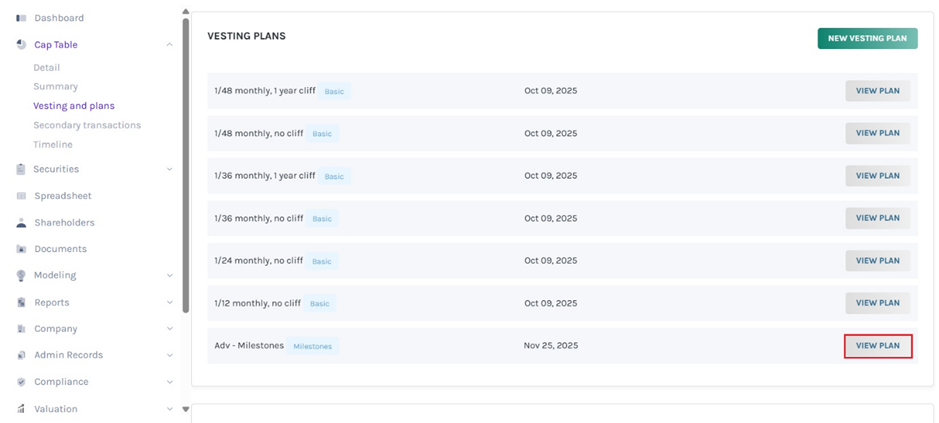Expand the Admin Records chevron

click(x=169, y=355)
